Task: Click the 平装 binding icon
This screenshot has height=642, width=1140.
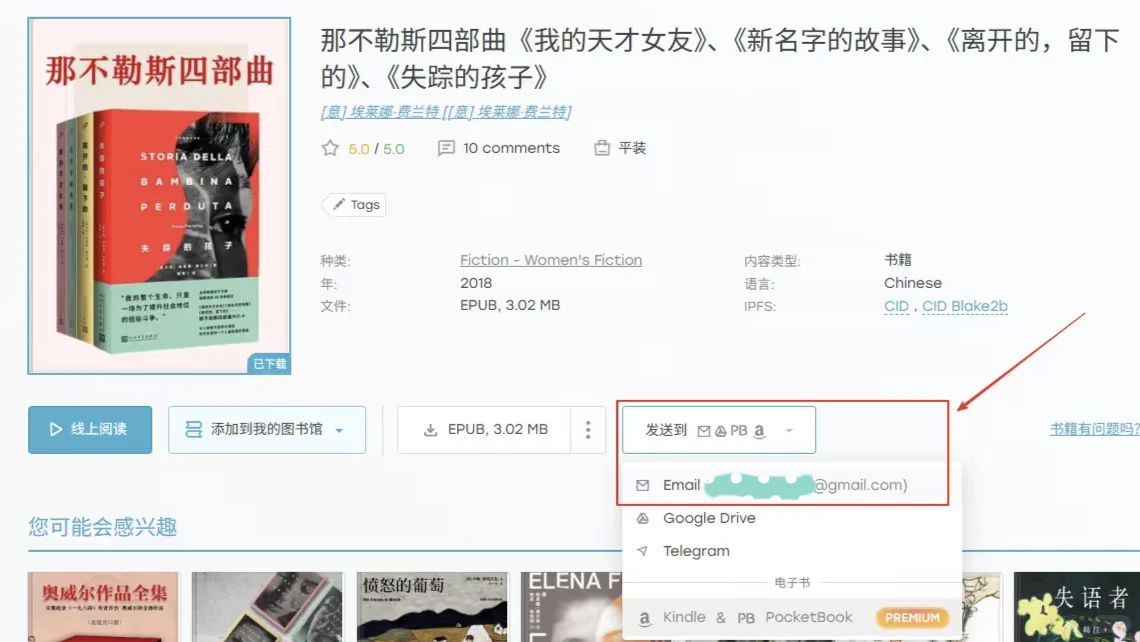Action: point(602,148)
